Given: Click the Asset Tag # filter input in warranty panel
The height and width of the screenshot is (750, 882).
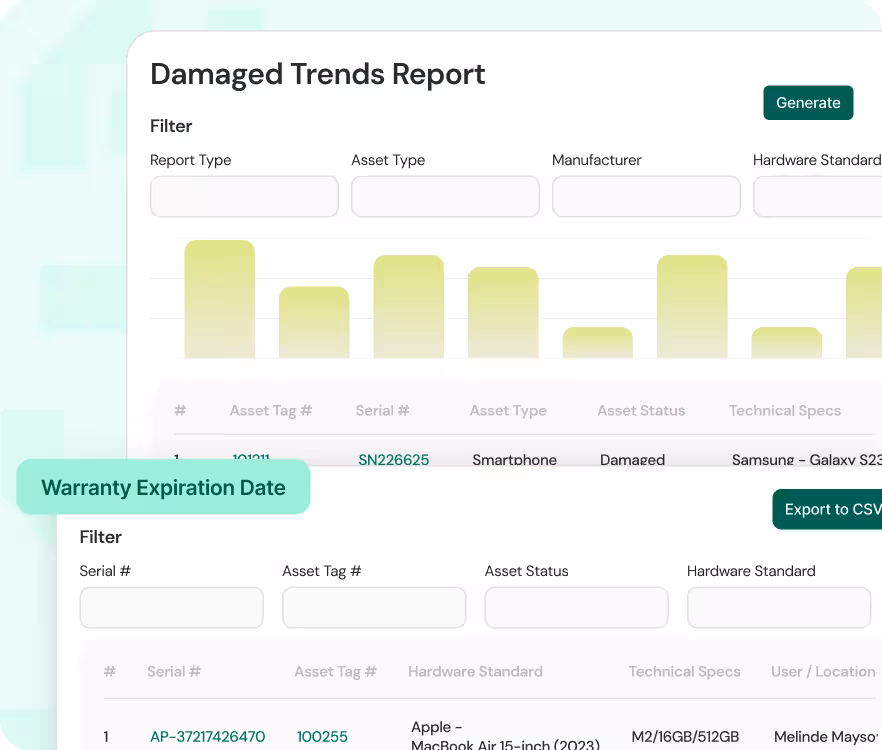Looking at the screenshot, I should coord(374,608).
